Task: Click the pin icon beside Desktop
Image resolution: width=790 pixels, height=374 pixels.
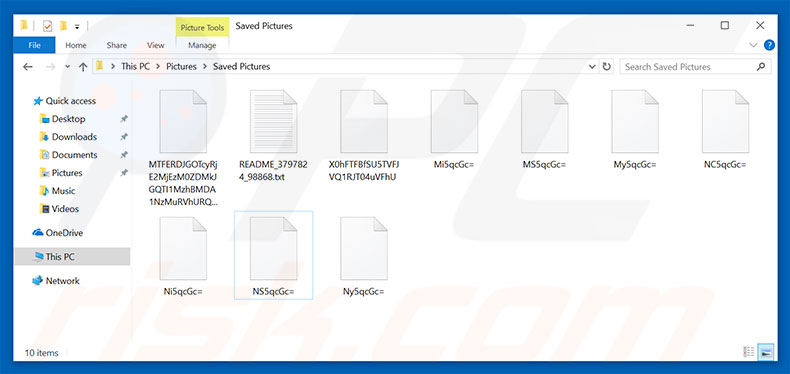Action: pyautogui.click(x=123, y=119)
